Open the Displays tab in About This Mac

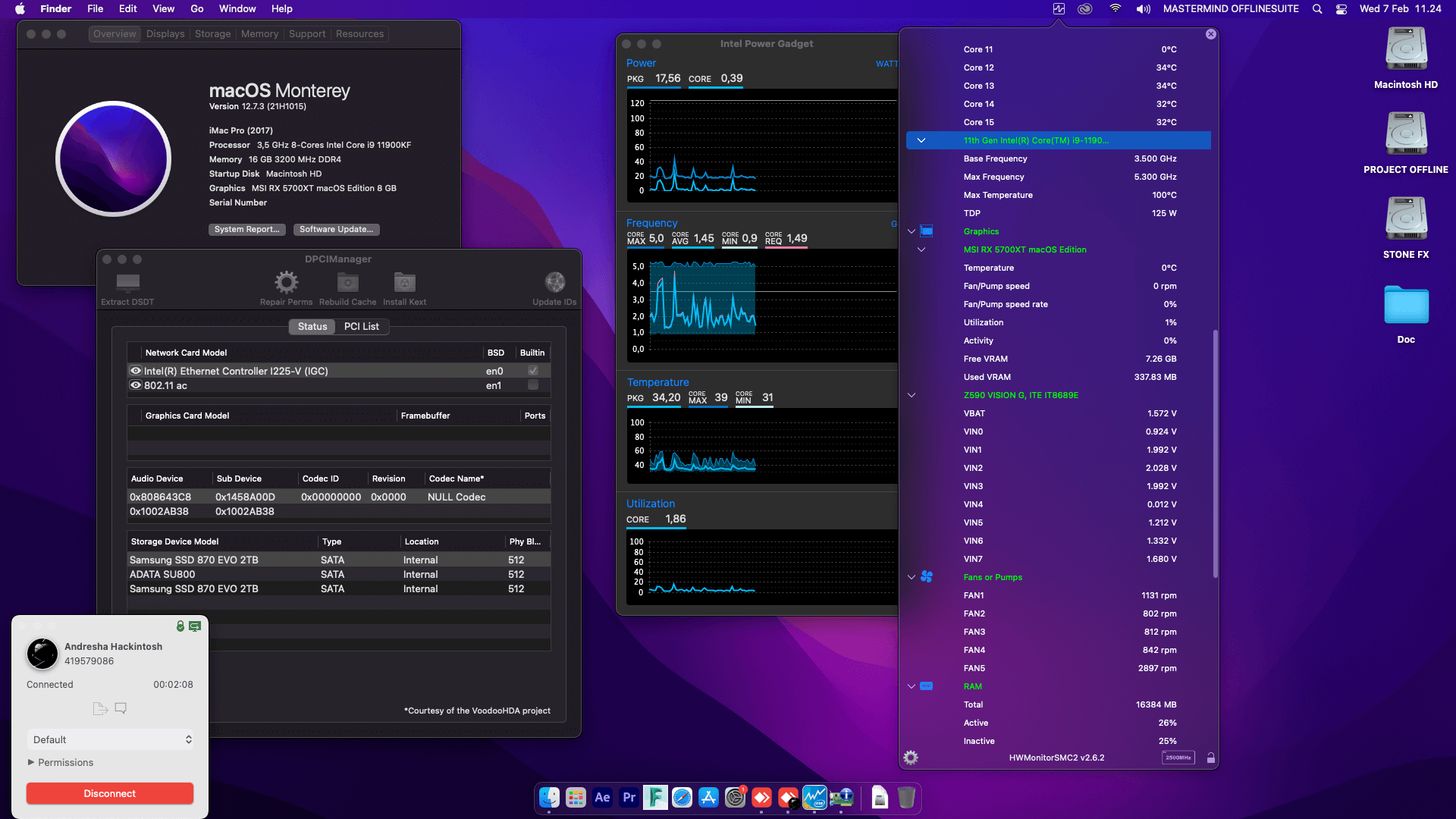coord(165,33)
